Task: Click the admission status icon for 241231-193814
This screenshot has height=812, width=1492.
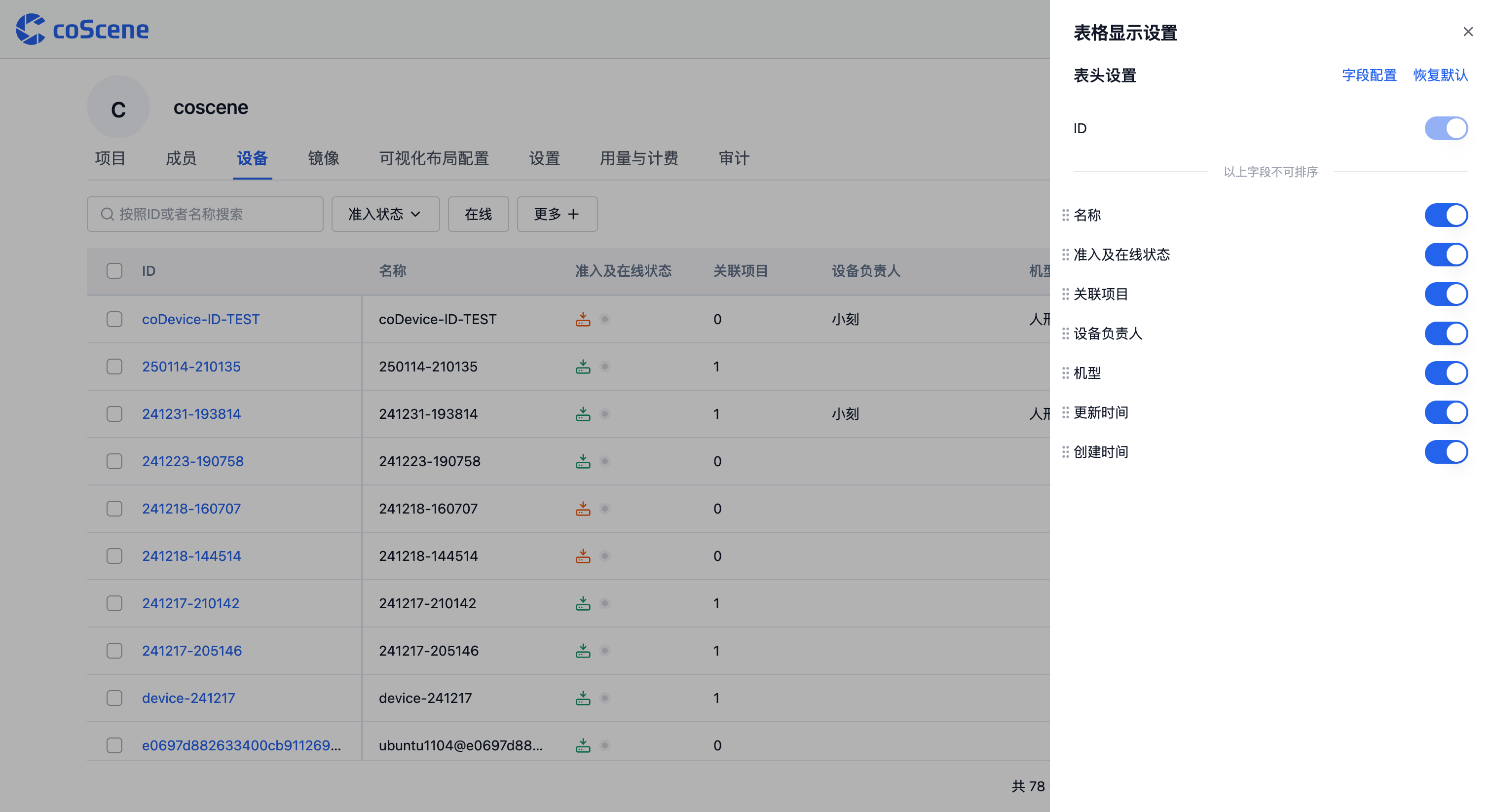Action: [583, 414]
